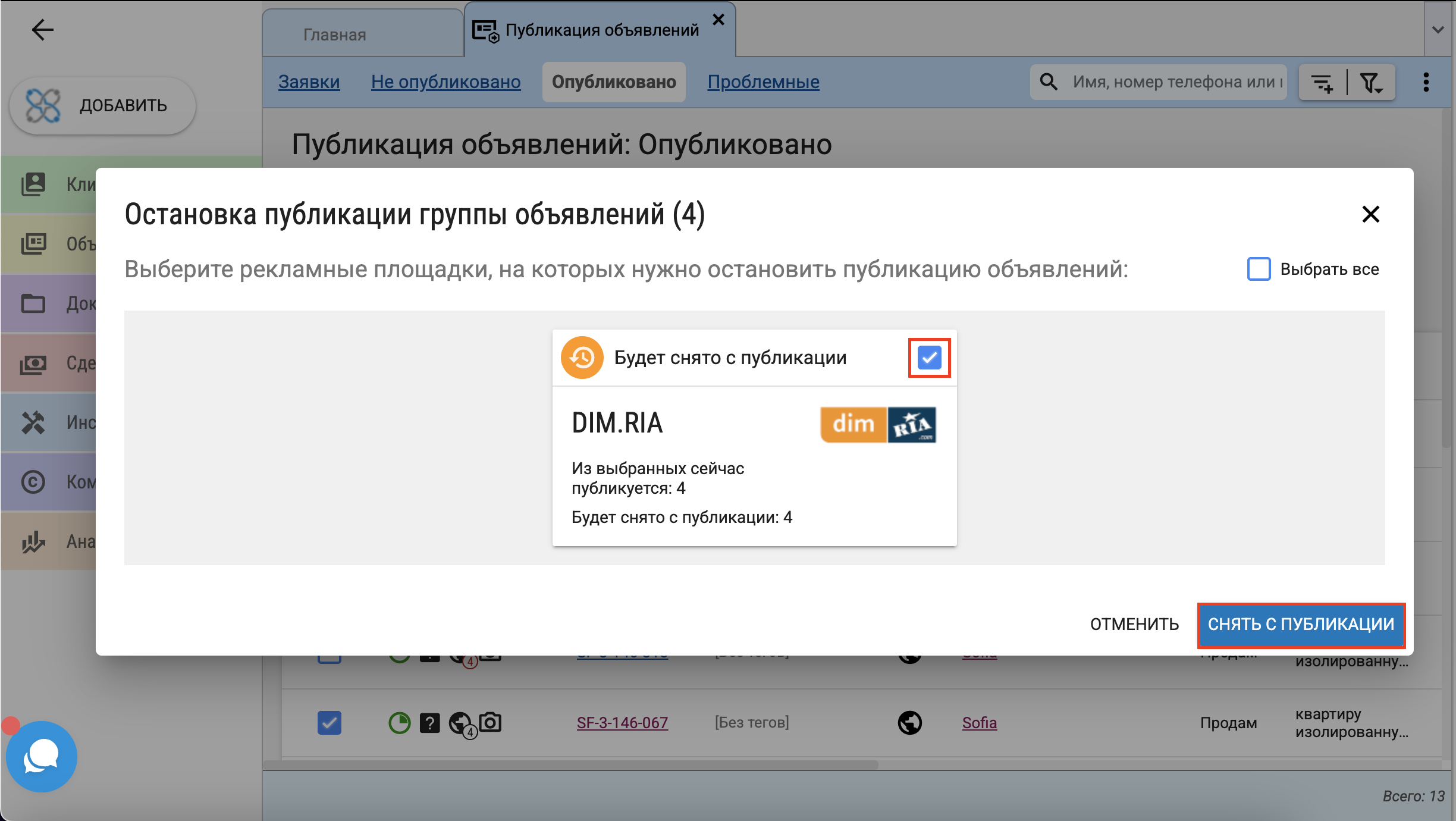Viewport: 1456px width, 821px height.
Task: Close the Публикация объявлений tab
Action: [718, 20]
